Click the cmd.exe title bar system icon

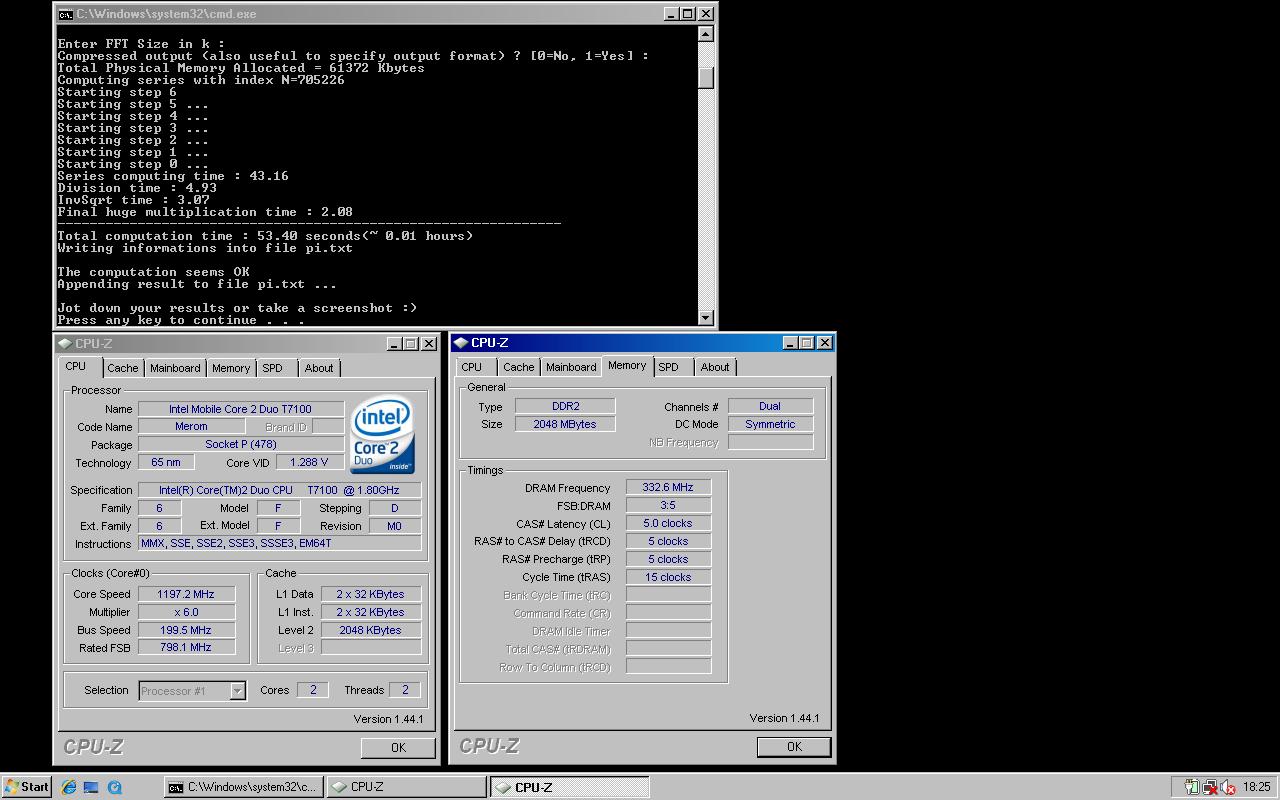pos(65,14)
